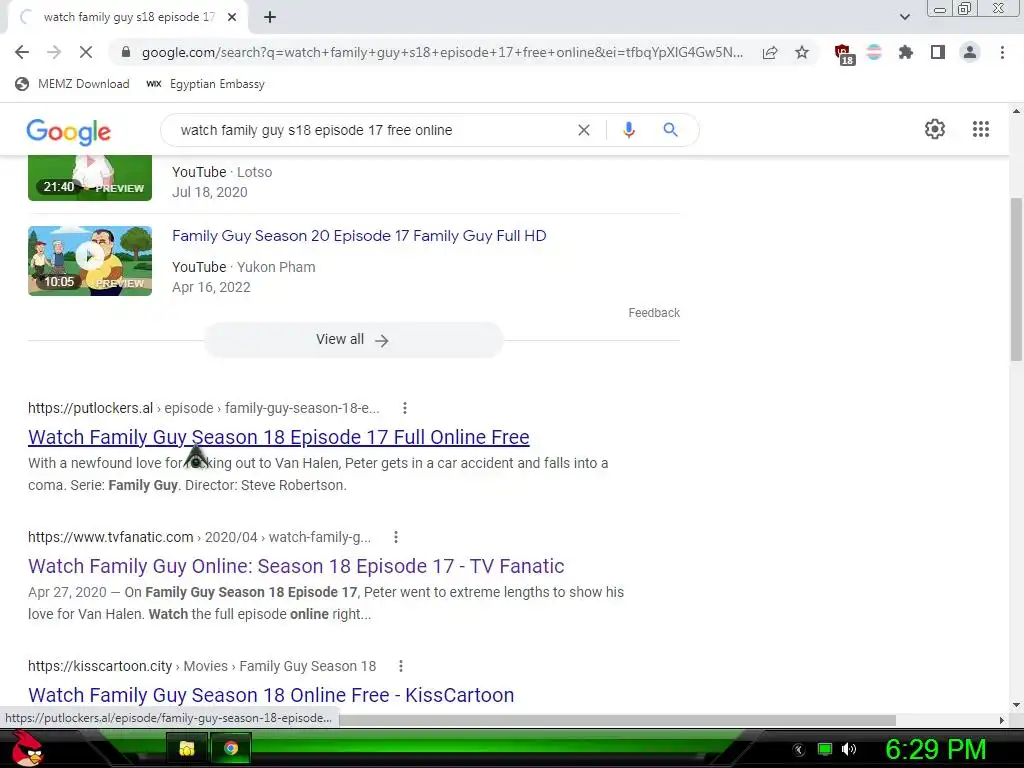The height and width of the screenshot is (768, 1024).
Task: Start voice search with microphone
Action: pos(629,130)
